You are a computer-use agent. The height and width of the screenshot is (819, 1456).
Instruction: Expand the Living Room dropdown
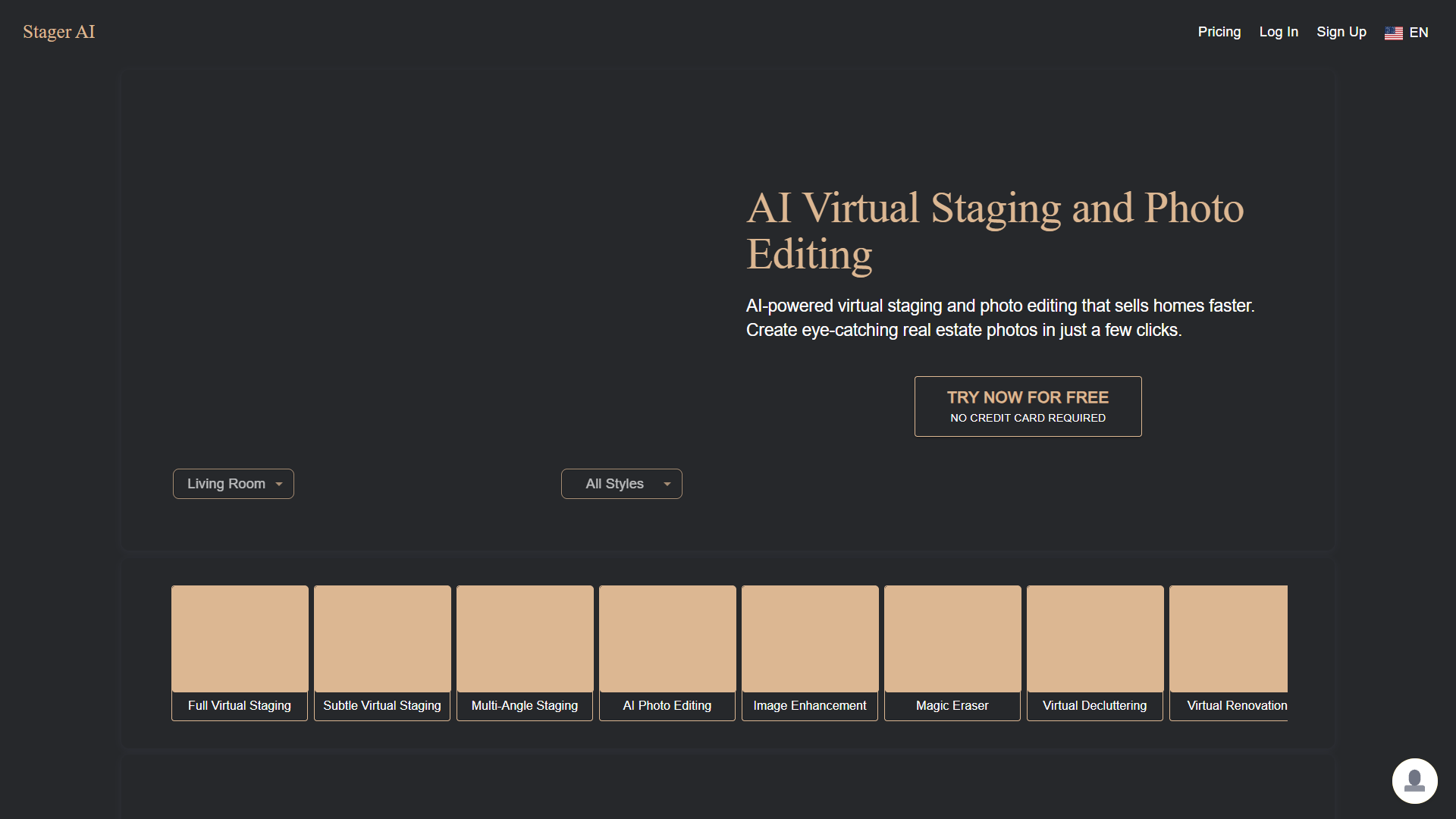[234, 484]
